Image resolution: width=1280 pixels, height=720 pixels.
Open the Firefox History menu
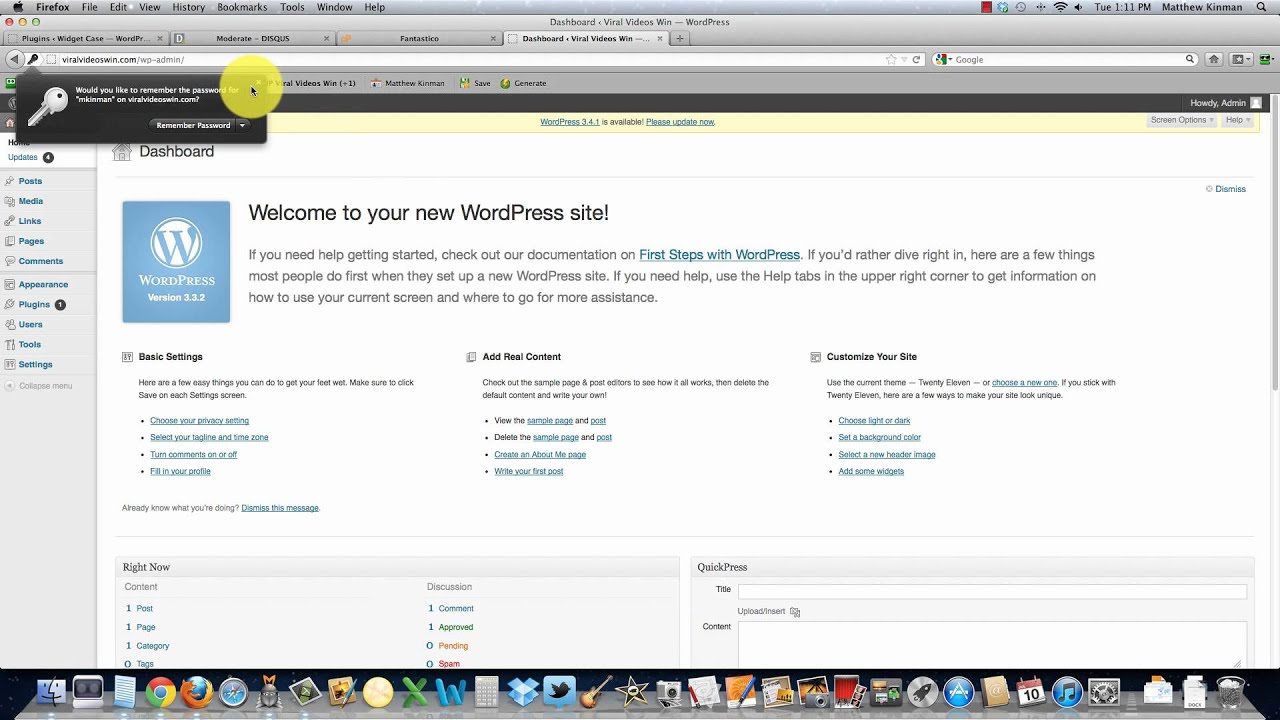point(188,7)
